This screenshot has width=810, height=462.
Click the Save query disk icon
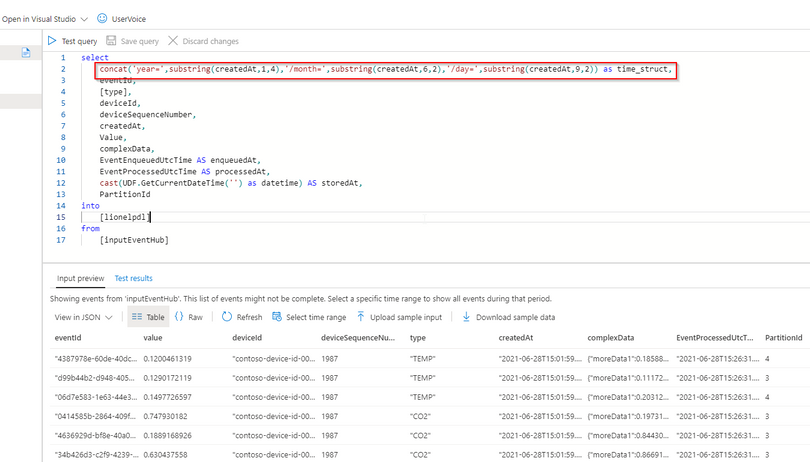tap(111, 41)
